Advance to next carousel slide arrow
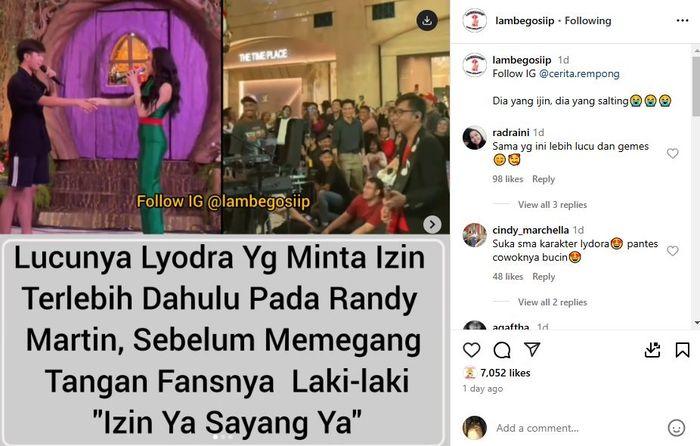This screenshot has height=446, width=700. point(432,224)
